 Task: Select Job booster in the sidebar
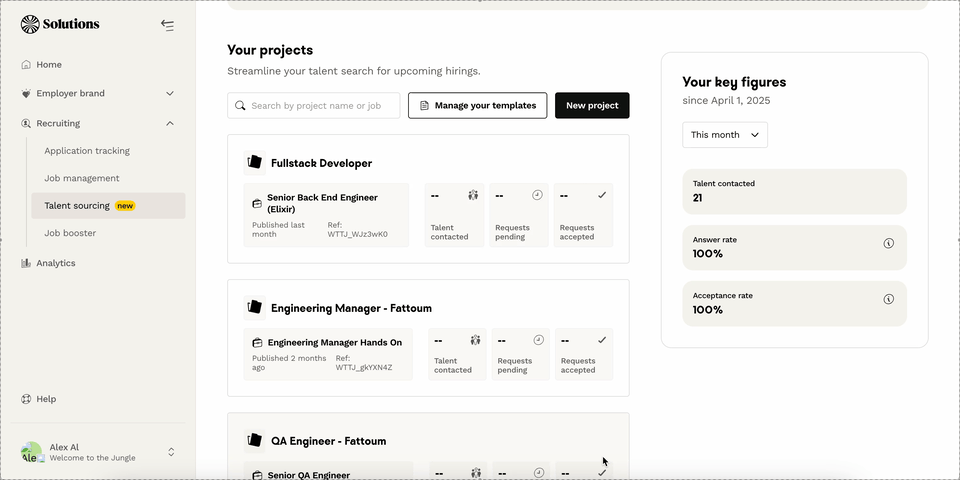click(70, 233)
